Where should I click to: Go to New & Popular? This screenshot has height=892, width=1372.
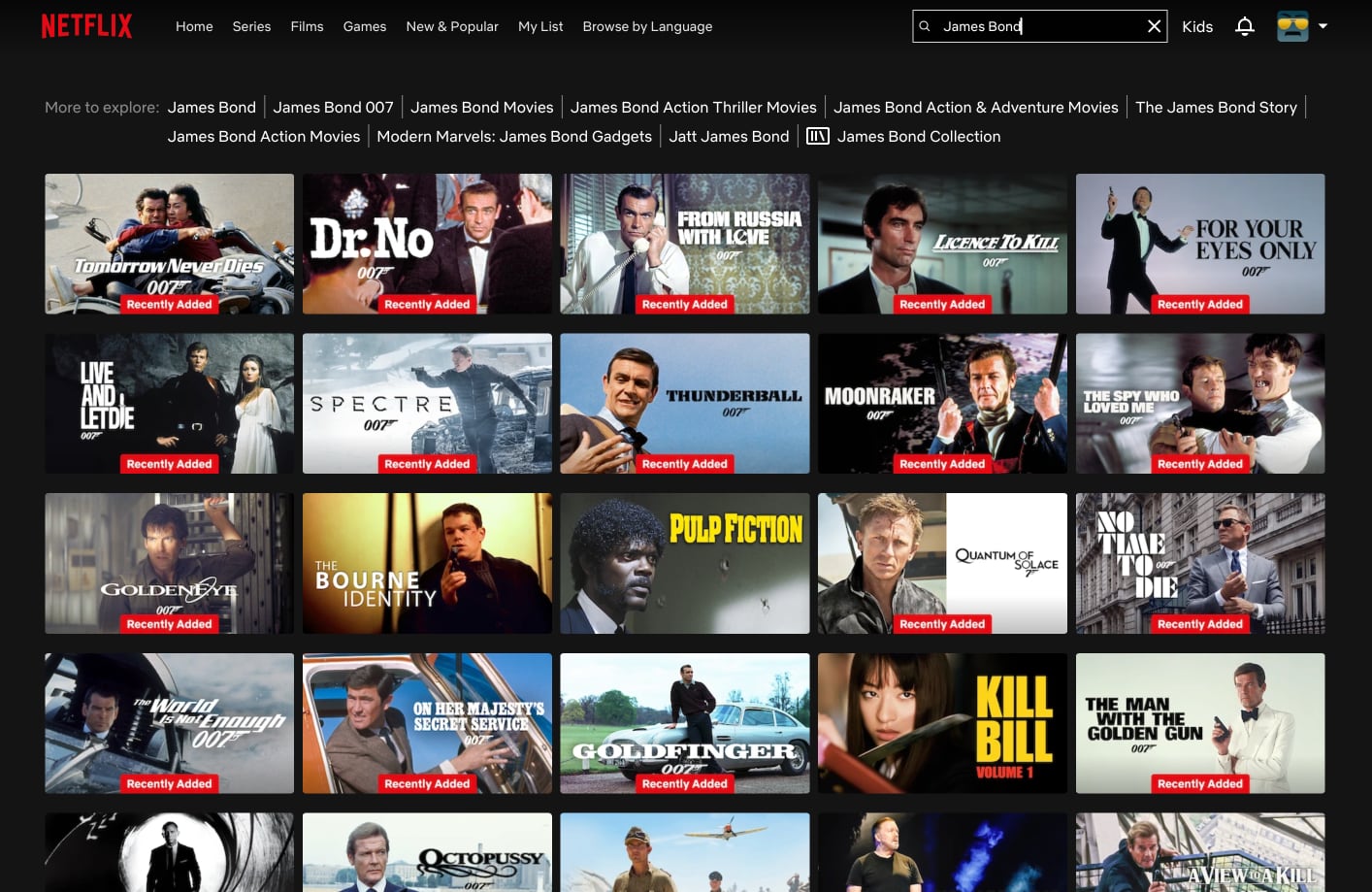[x=452, y=26]
